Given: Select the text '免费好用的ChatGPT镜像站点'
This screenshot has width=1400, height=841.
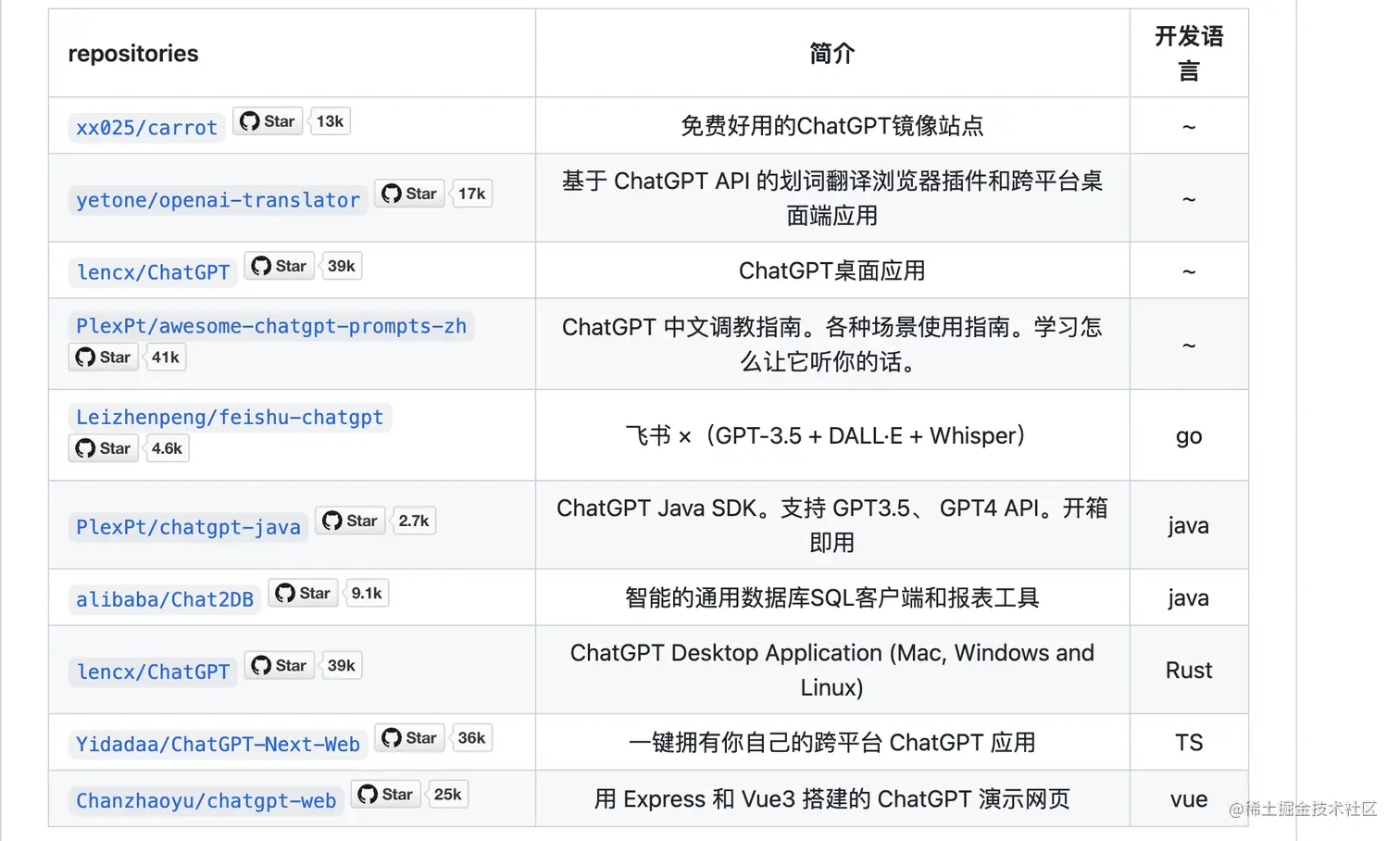Looking at the screenshot, I should click(831, 126).
